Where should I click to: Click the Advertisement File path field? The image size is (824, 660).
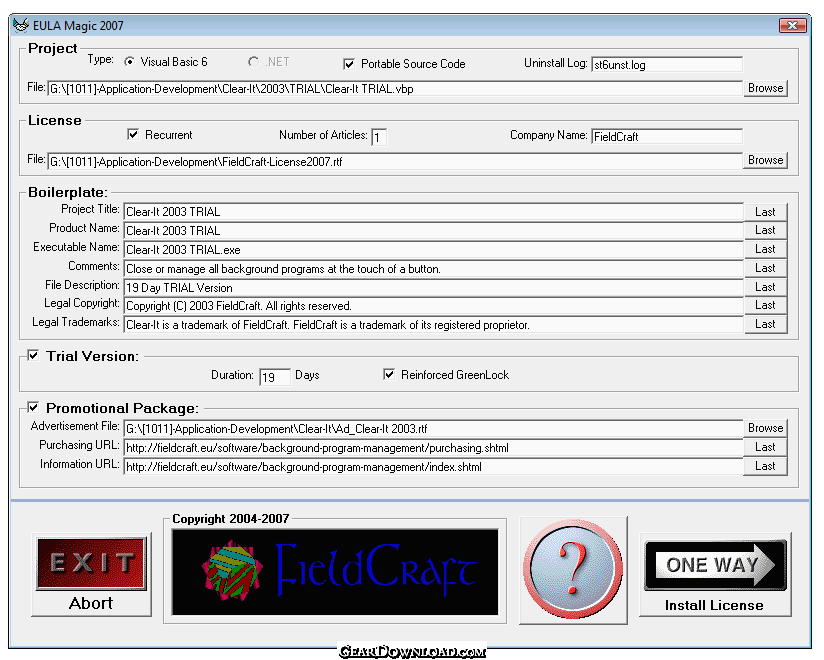[433, 429]
